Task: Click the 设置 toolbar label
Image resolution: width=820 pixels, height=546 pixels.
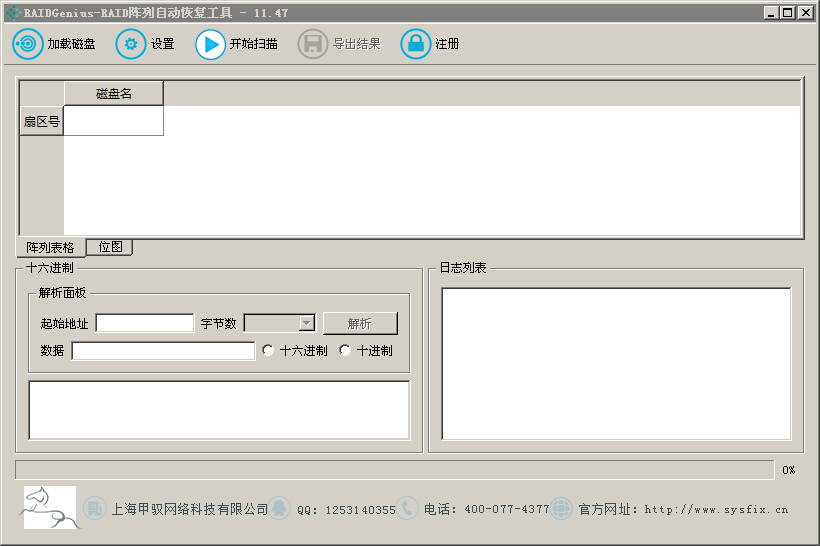Action: (x=163, y=44)
